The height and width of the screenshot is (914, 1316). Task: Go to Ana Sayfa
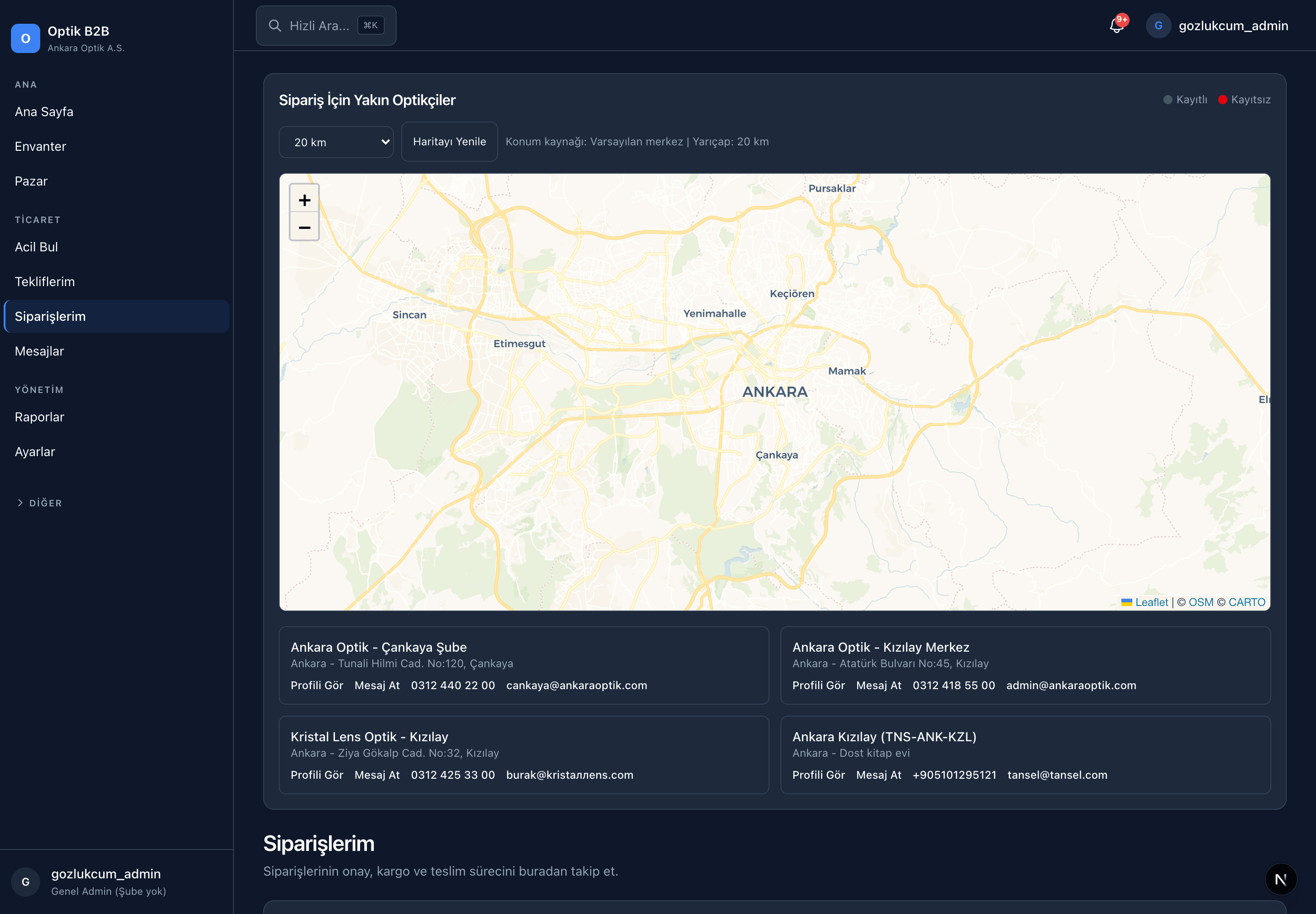(116, 112)
